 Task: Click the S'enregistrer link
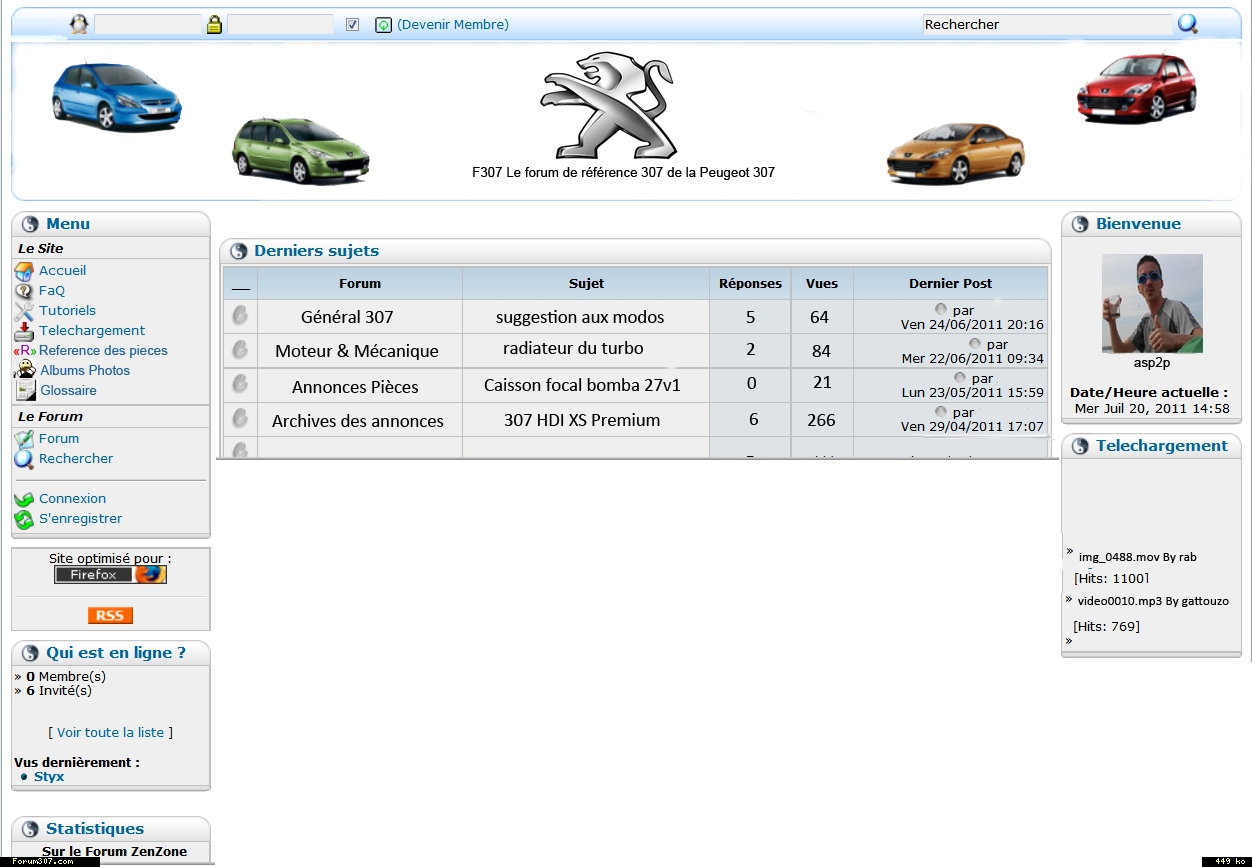pos(80,519)
